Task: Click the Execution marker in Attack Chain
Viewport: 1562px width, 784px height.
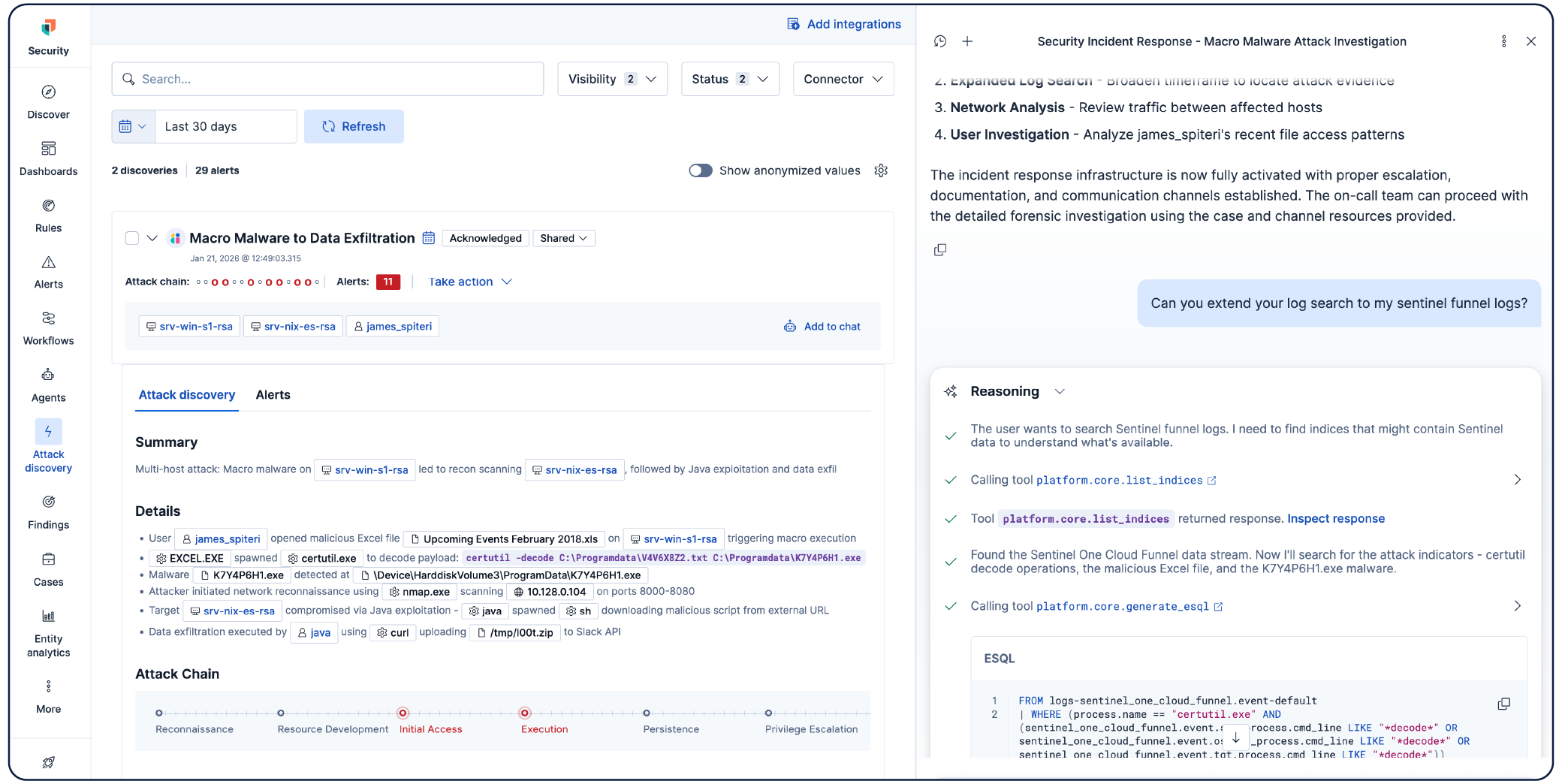Action: pyautogui.click(x=525, y=713)
